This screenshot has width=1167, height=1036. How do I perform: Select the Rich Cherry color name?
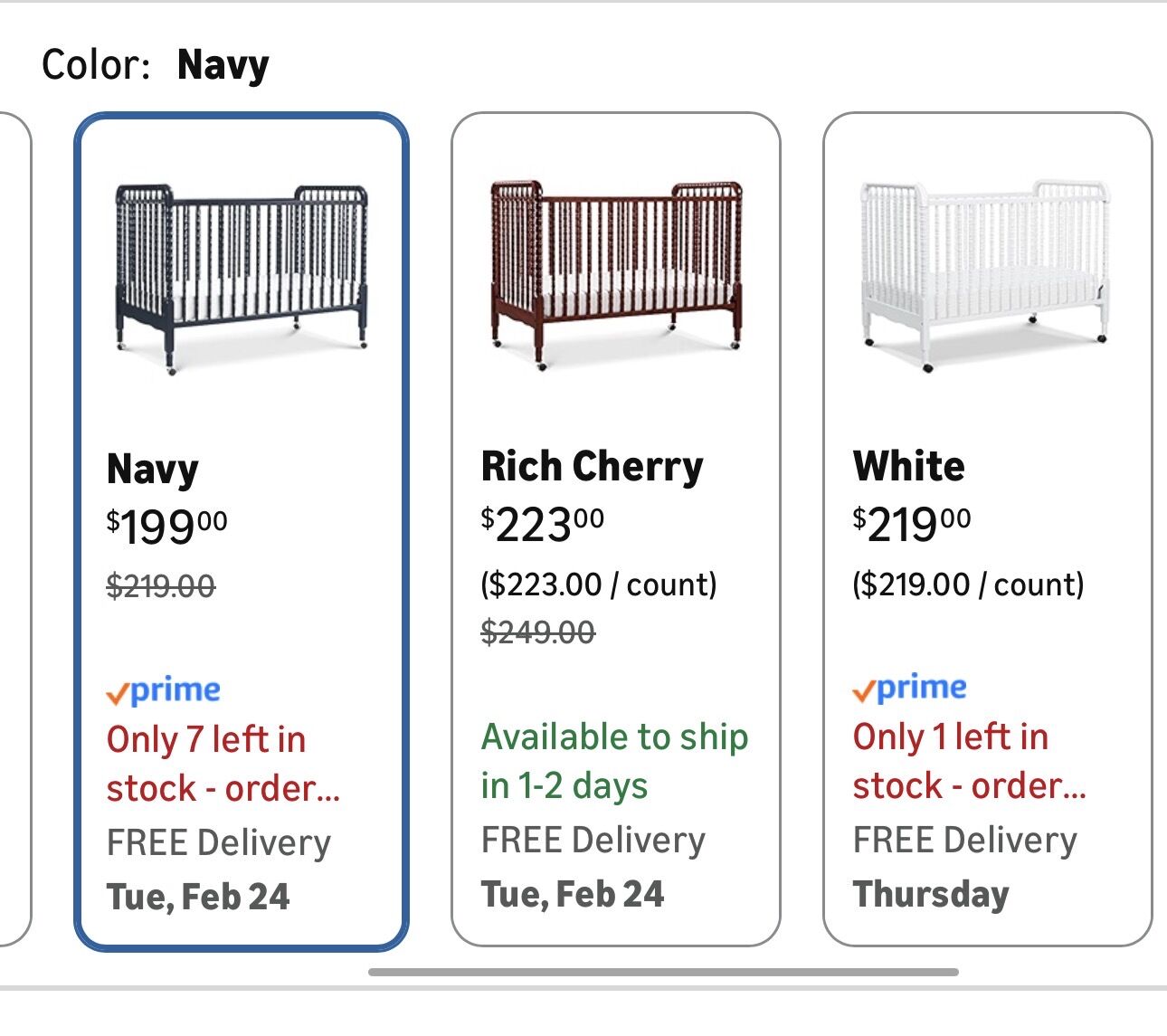[x=593, y=466]
